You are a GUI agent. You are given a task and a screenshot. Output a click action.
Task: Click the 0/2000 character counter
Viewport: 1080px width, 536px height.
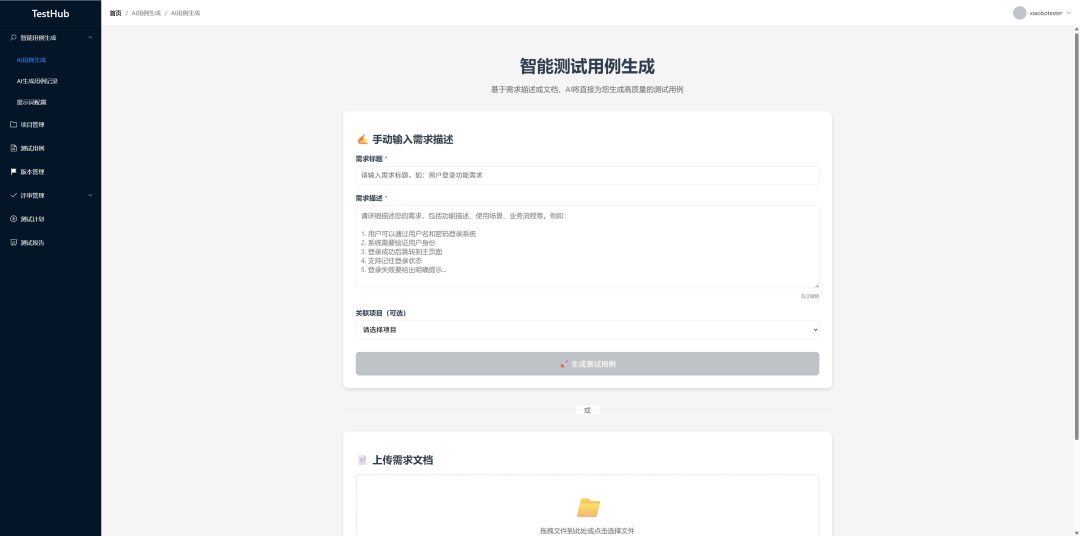(x=810, y=296)
